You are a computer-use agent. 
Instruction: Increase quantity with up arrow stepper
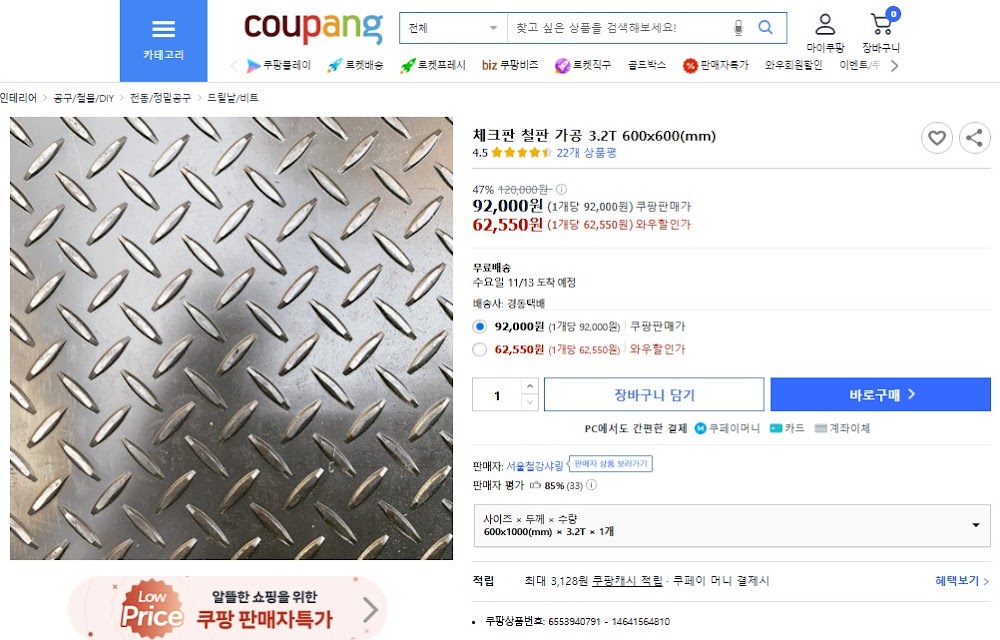[x=529, y=386]
